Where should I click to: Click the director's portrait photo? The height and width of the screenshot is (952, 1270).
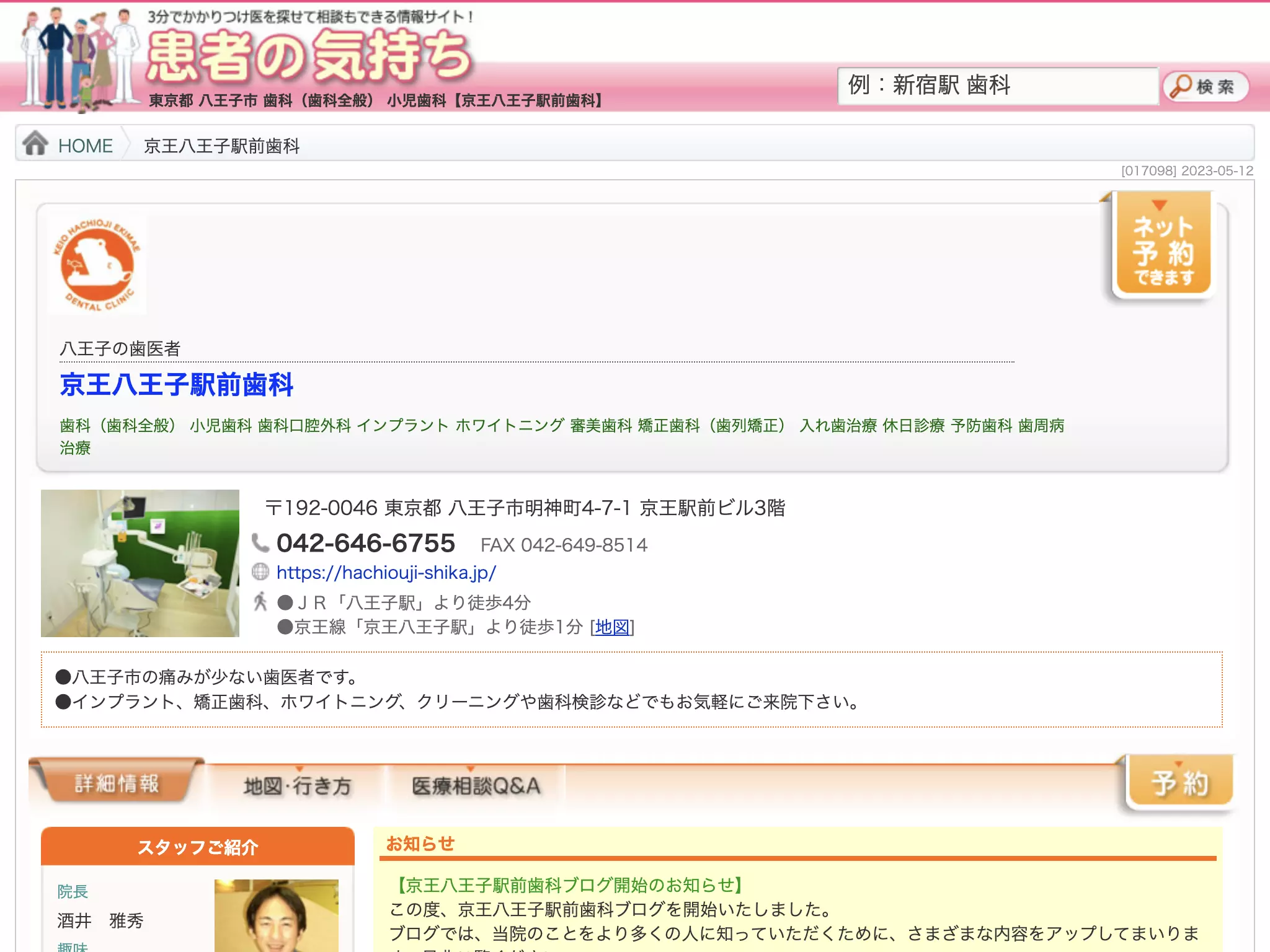click(x=277, y=915)
